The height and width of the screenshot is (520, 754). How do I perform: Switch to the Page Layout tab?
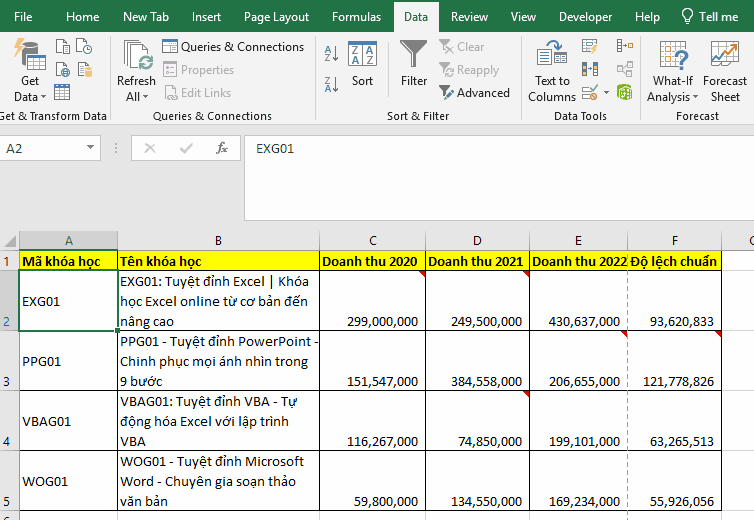(276, 17)
